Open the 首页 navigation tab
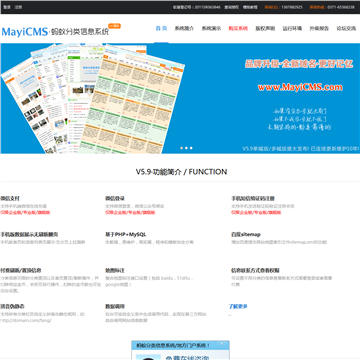Viewport: 360px width, 360px height. (x=161, y=28)
